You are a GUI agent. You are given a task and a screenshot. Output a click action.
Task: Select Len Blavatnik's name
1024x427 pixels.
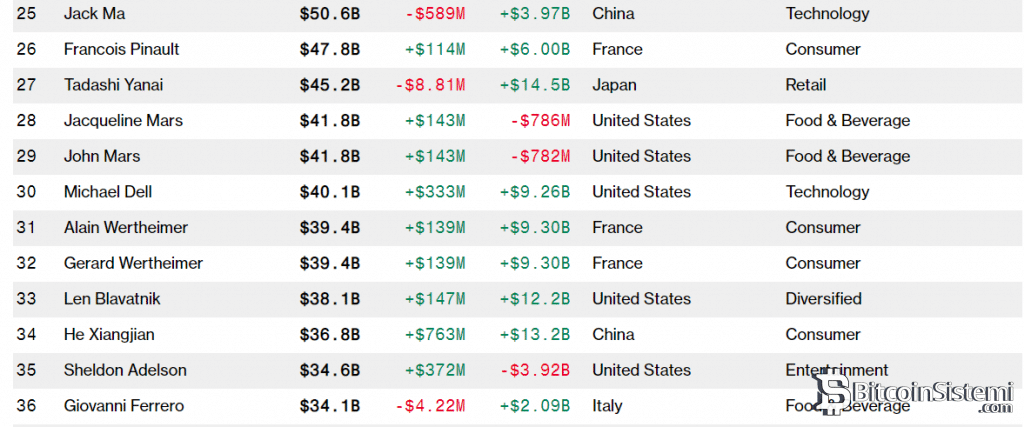(x=112, y=299)
